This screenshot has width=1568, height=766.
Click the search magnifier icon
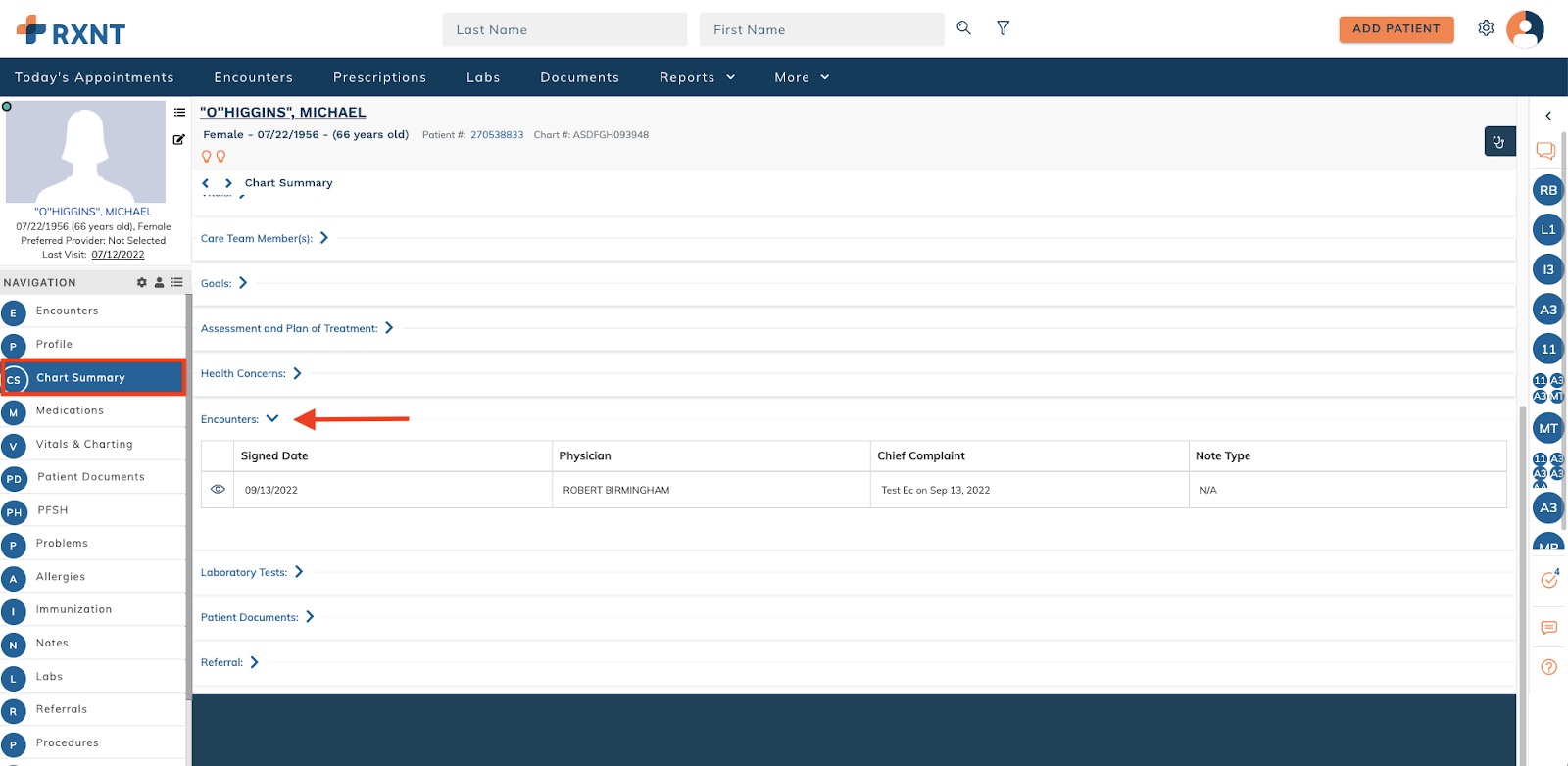pos(963,28)
